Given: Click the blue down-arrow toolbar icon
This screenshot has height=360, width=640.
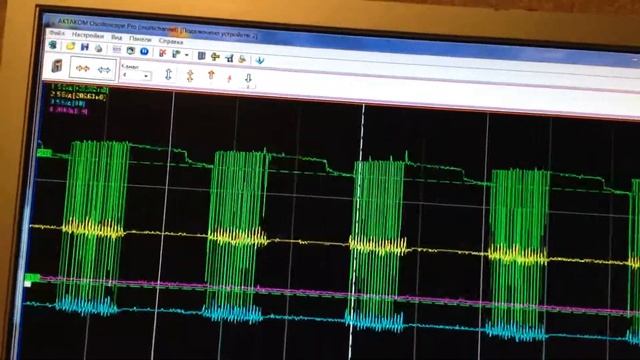Looking at the screenshot, I should pyautogui.click(x=260, y=61).
